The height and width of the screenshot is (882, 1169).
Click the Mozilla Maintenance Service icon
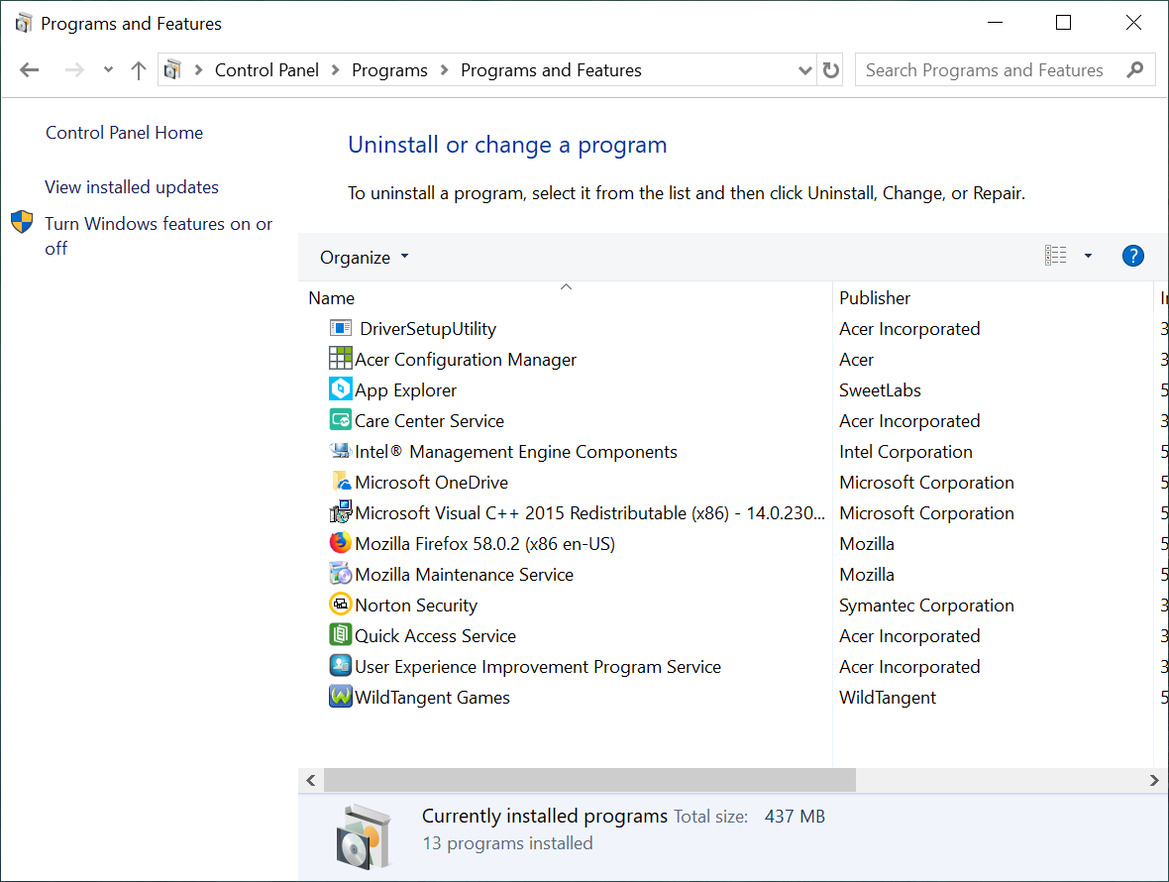[x=341, y=573]
